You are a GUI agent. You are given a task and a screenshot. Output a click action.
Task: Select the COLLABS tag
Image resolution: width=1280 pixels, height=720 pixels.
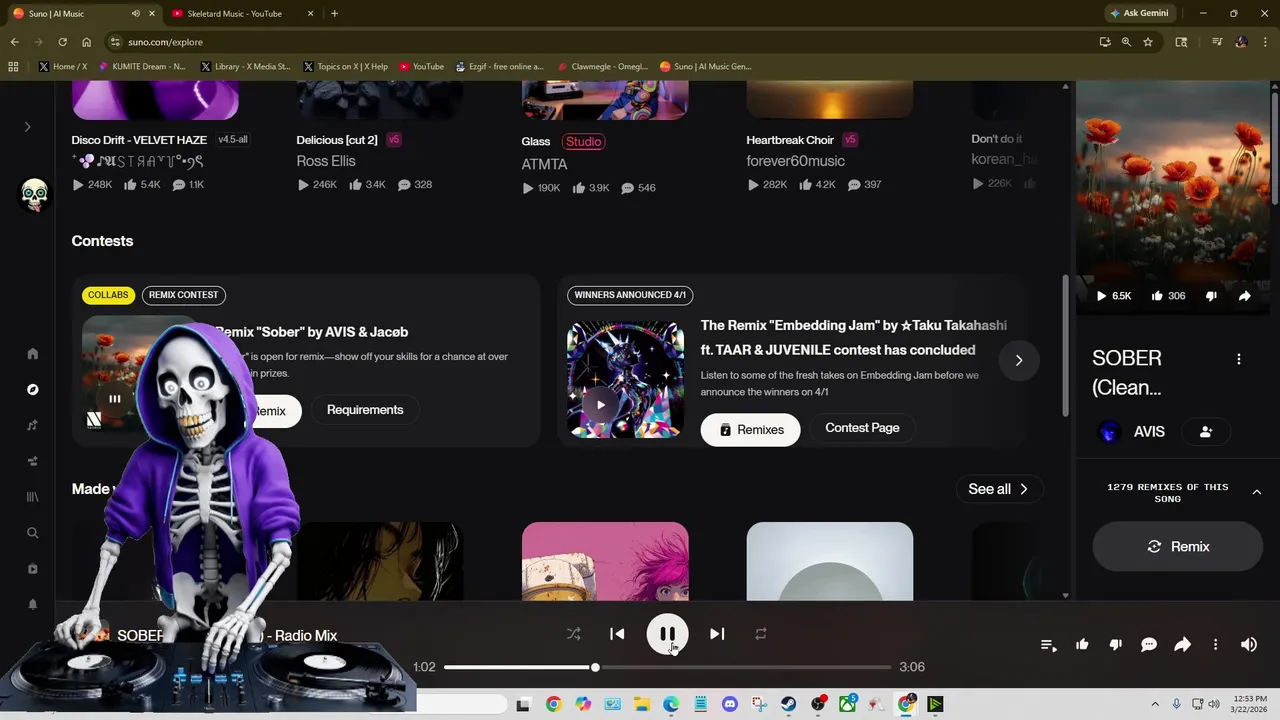[108, 295]
